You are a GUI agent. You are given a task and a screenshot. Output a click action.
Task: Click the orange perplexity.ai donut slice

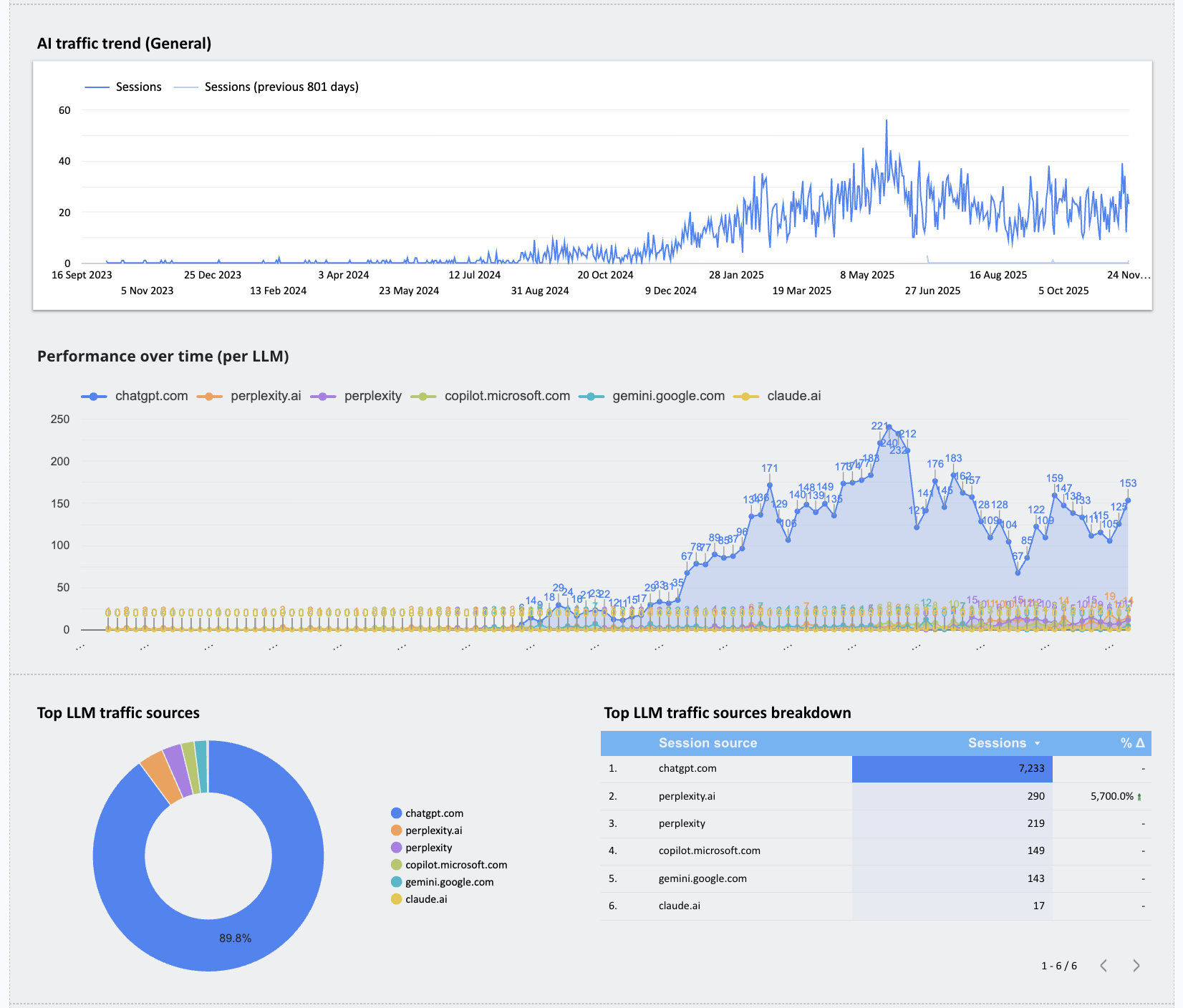tap(161, 777)
